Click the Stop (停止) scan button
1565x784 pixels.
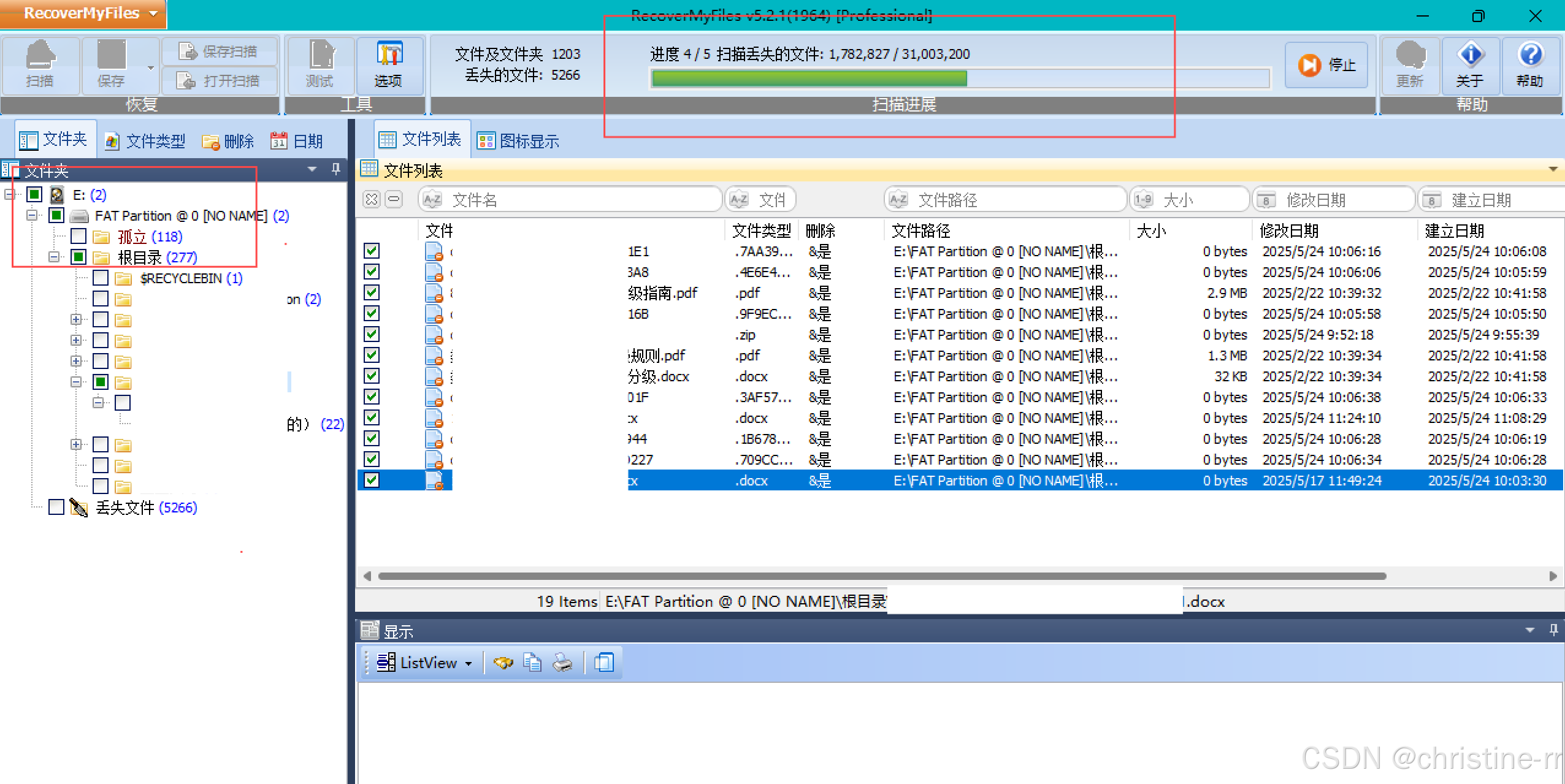1326,65
